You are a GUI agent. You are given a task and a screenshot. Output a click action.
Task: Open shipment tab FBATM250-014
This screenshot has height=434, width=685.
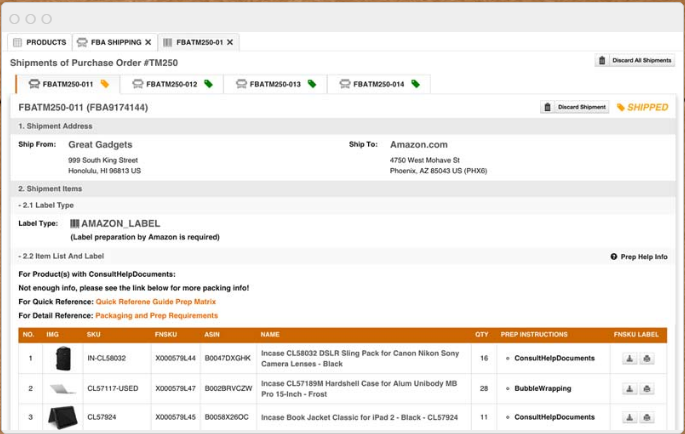[x=379, y=84]
